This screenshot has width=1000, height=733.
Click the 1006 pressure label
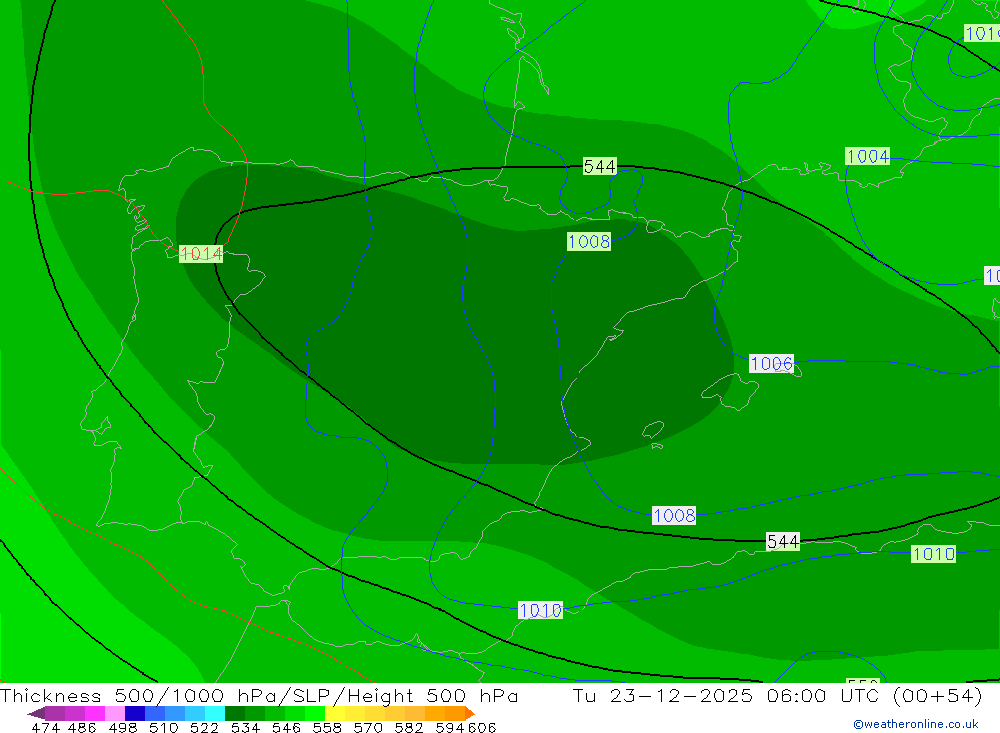[772, 364]
